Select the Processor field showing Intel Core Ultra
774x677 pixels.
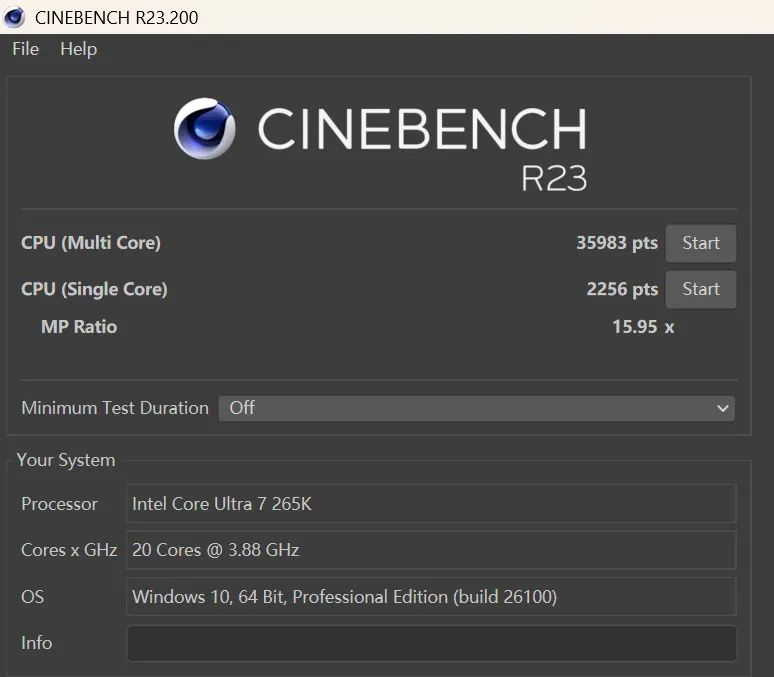pyautogui.click(x=431, y=504)
